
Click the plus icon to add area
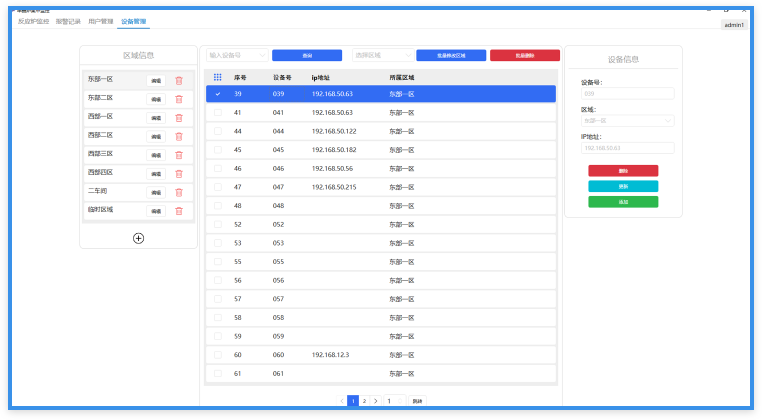[138, 238]
